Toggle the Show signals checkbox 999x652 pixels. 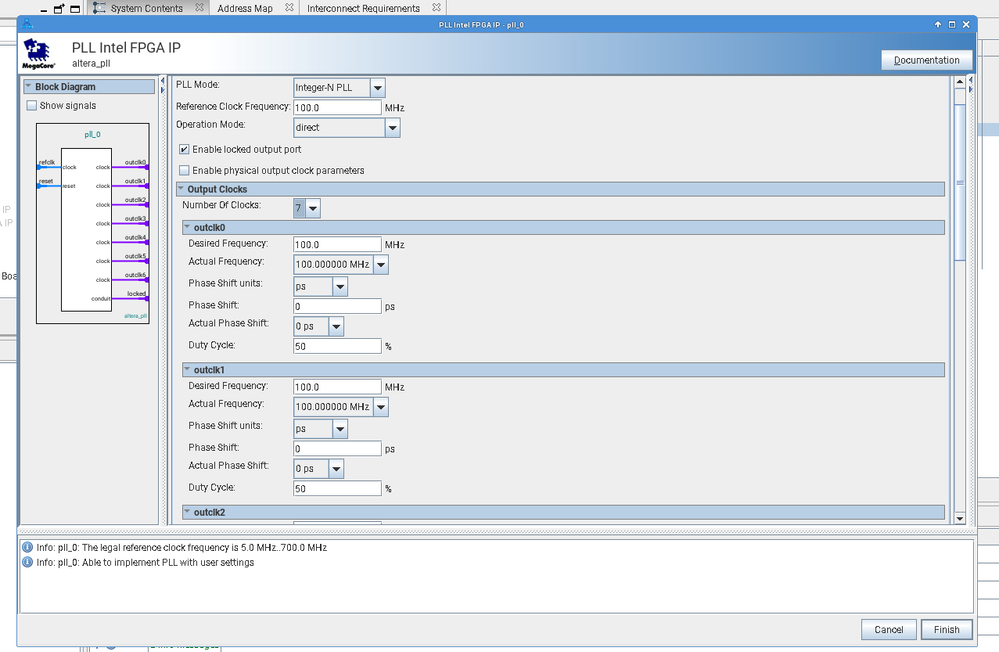(32, 105)
